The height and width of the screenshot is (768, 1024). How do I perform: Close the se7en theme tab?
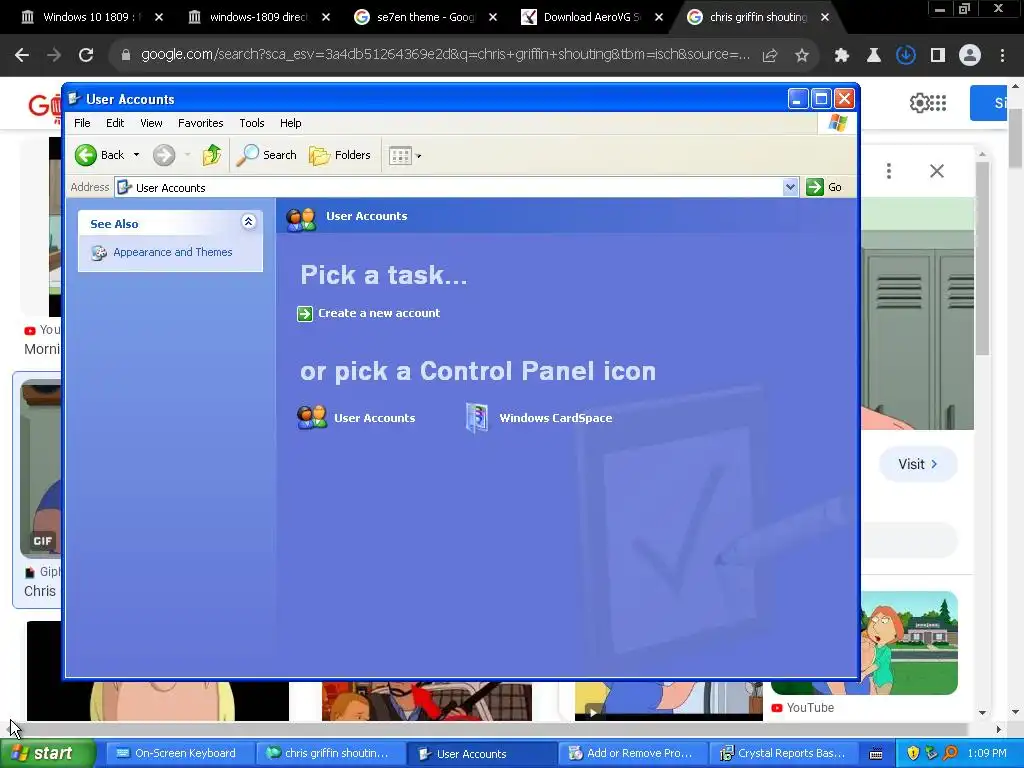pos(493,17)
